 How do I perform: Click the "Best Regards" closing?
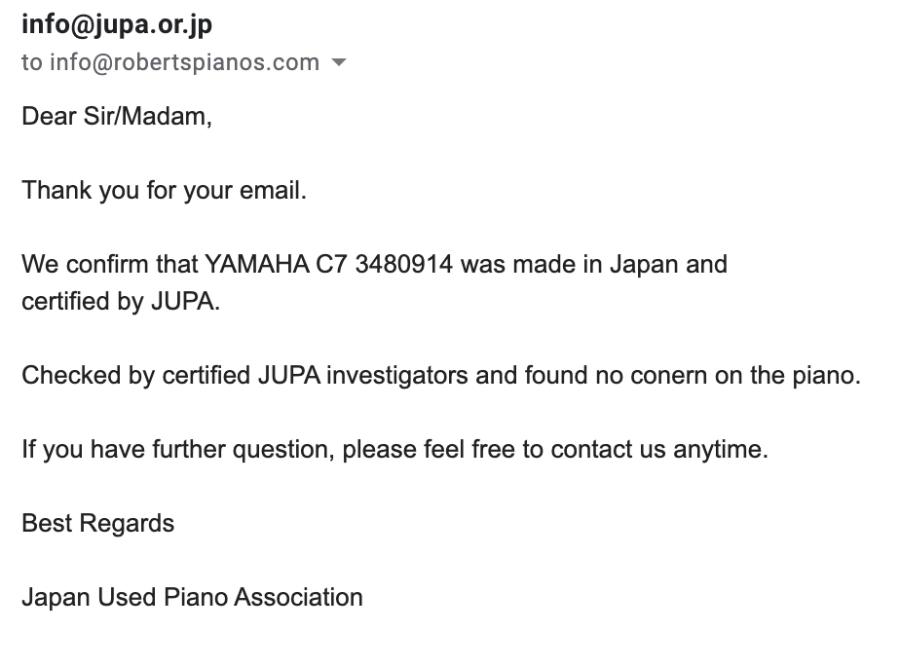coord(98,524)
